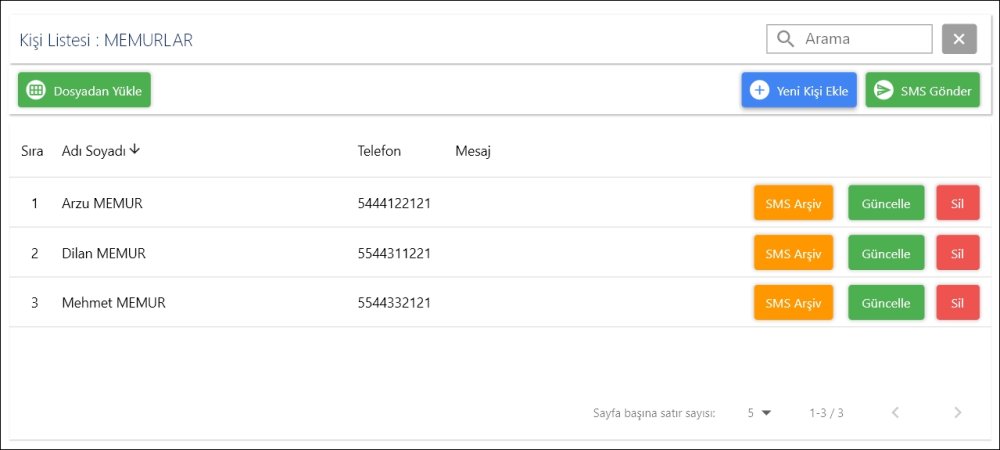The width and height of the screenshot is (1000, 450).
Task: Click Güncelle for Arzu MEMUR
Action: 885,203
